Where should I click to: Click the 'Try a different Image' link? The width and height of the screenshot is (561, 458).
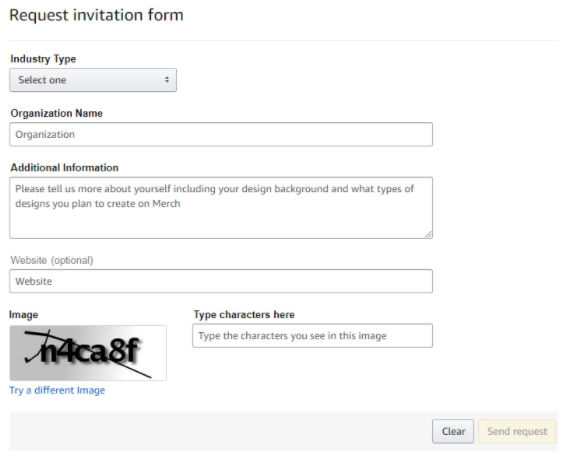[x=57, y=390]
